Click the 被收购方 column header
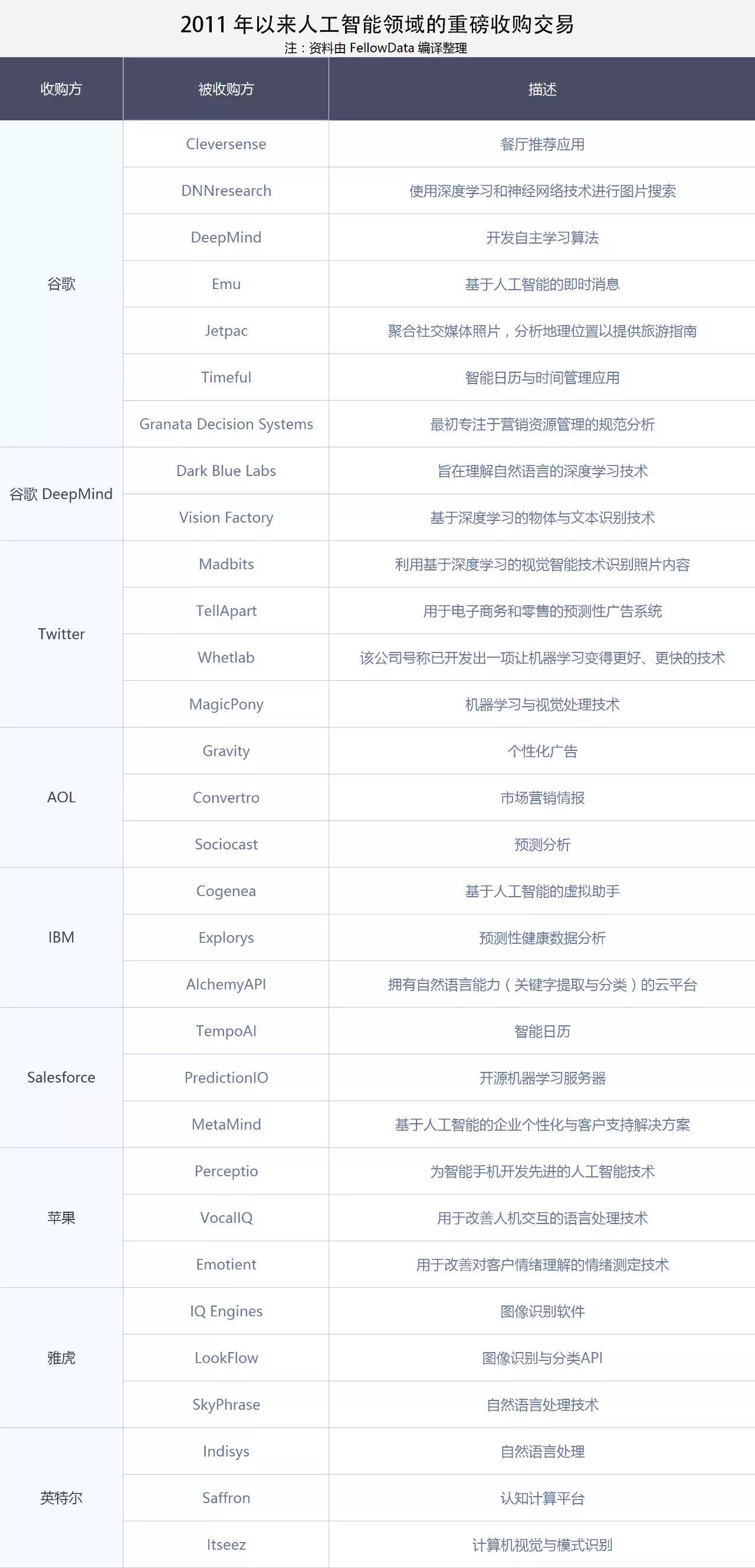 (x=226, y=89)
